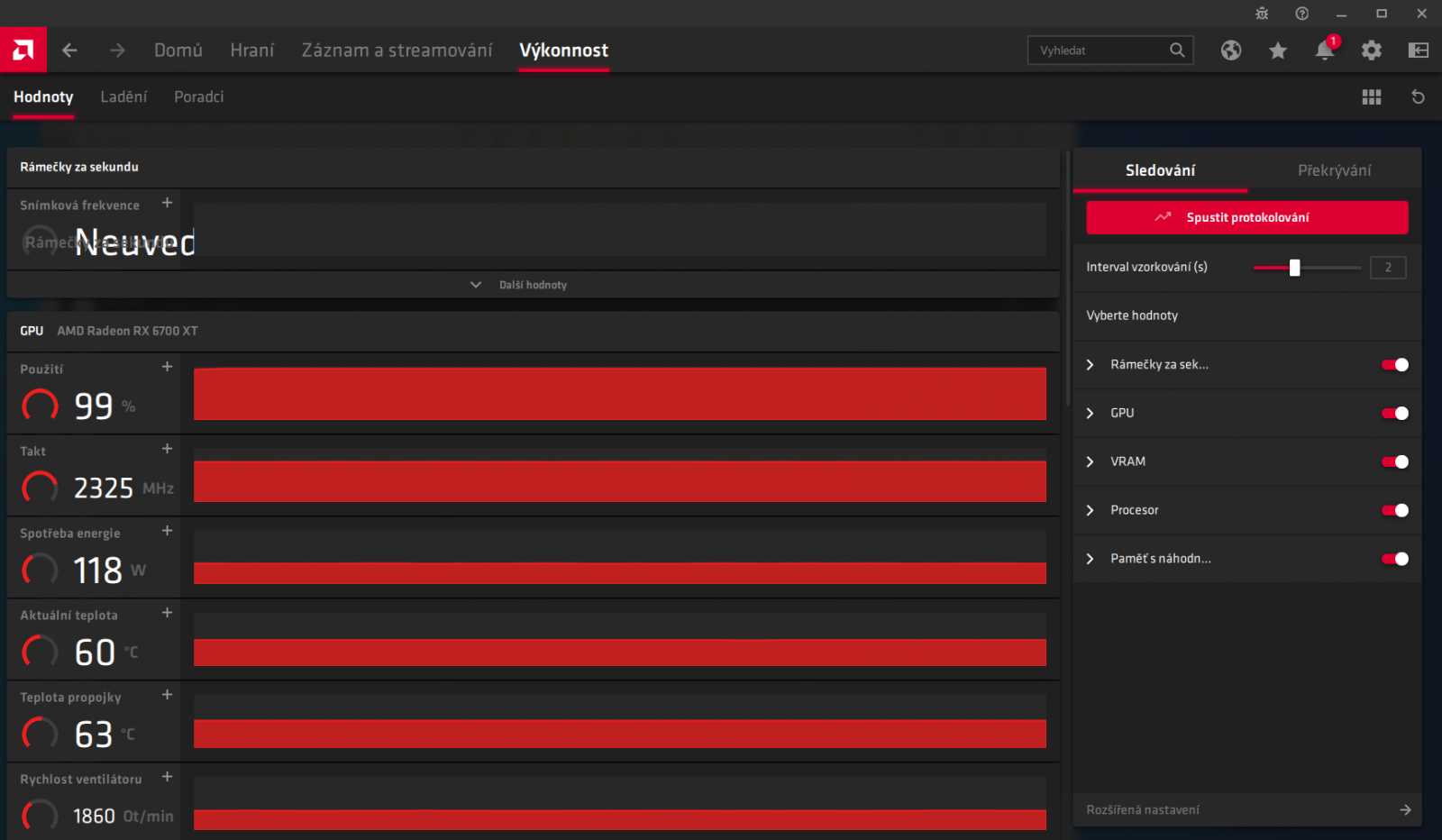Open Rozšířená nastavení link
This screenshot has width=1442, height=840.
point(1143,810)
